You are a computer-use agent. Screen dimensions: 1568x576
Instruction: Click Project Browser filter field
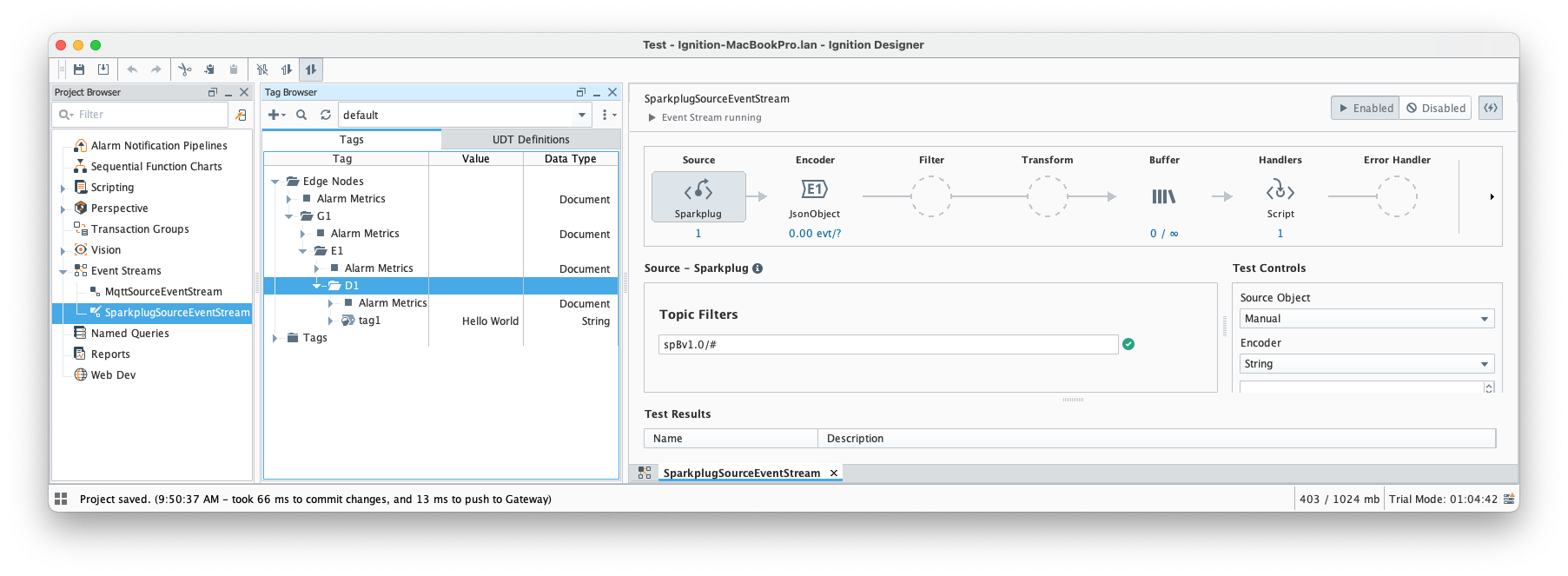[x=141, y=115]
